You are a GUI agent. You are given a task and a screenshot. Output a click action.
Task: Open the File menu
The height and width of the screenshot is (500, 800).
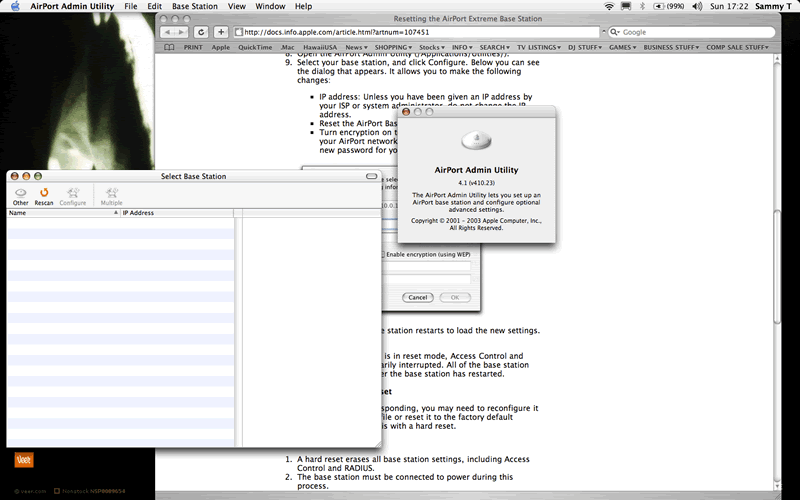[131, 6]
